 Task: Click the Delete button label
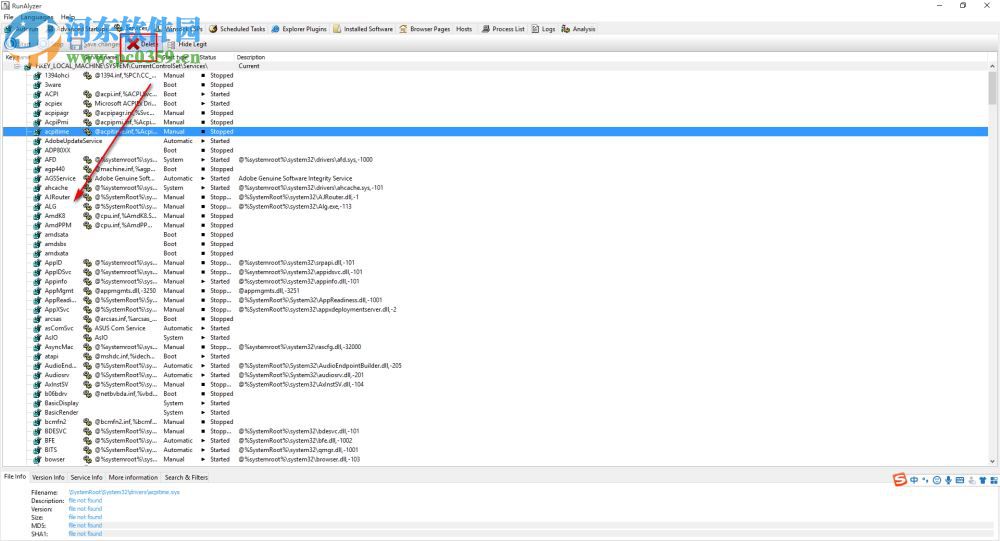pyautogui.click(x=148, y=44)
